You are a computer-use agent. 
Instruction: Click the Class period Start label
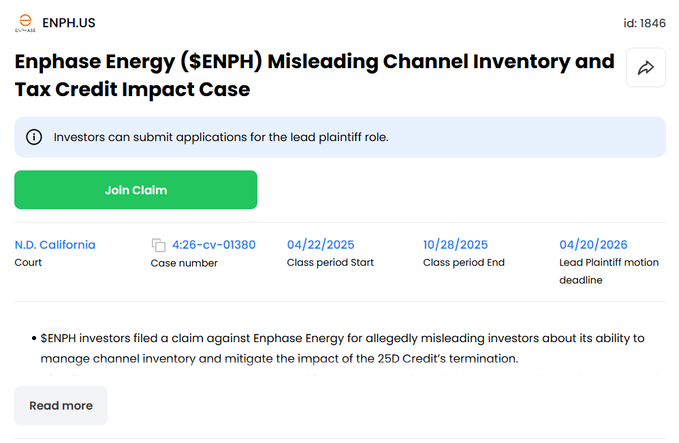coord(329,263)
